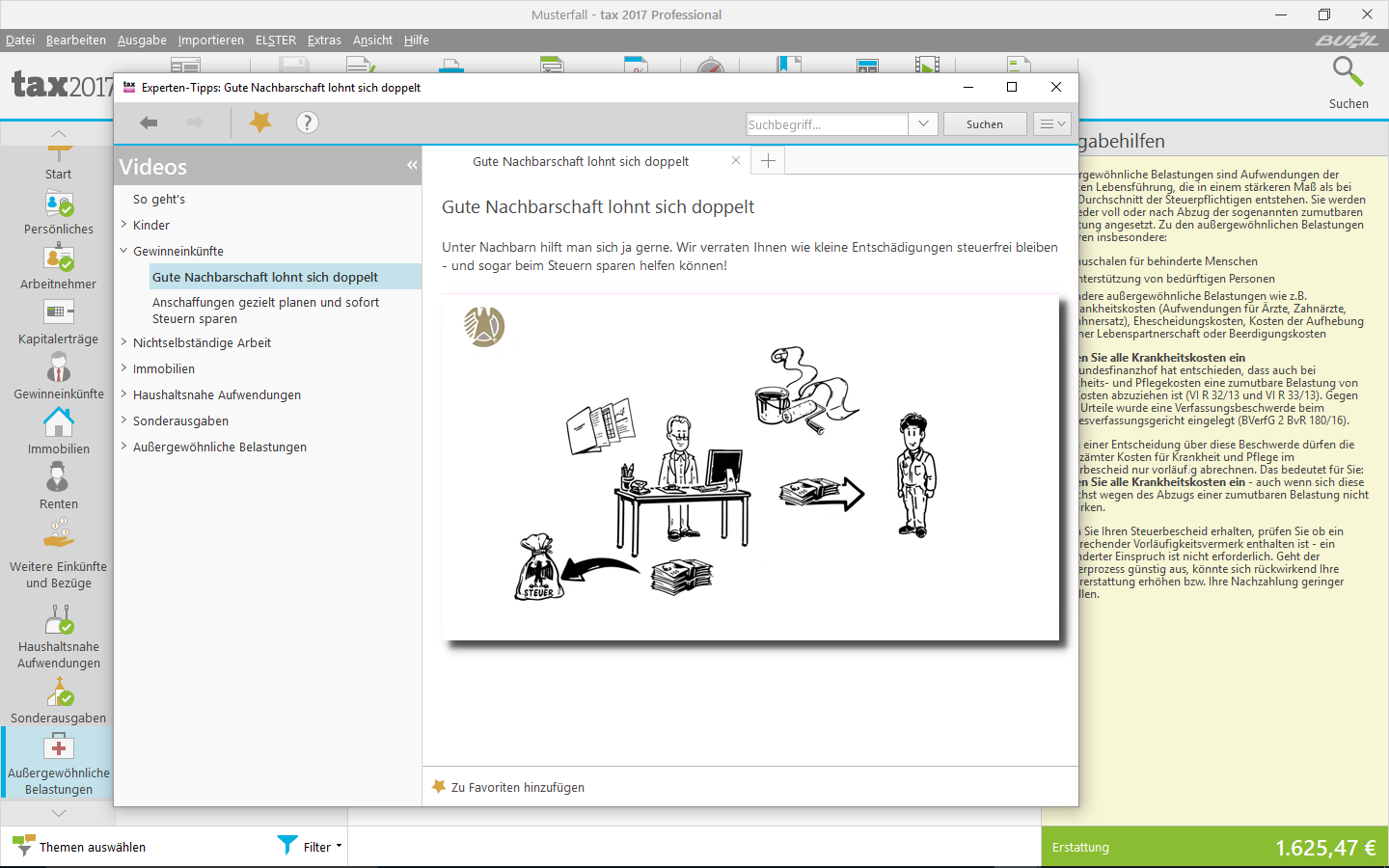Expand the Immobilien tree node
This screenshot has height=868, width=1389.
click(124, 368)
